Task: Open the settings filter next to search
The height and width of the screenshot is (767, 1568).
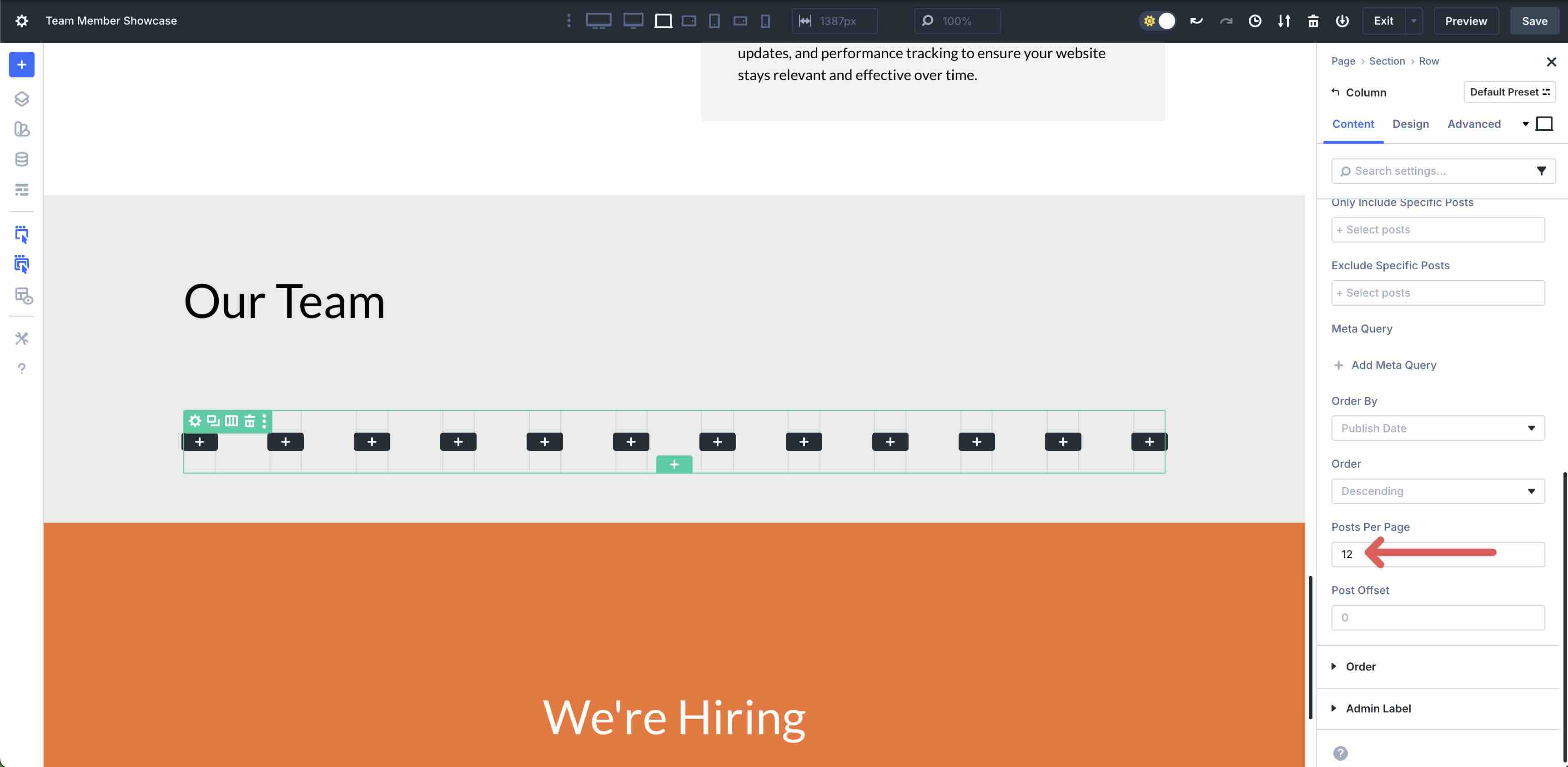Action: (1542, 171)
